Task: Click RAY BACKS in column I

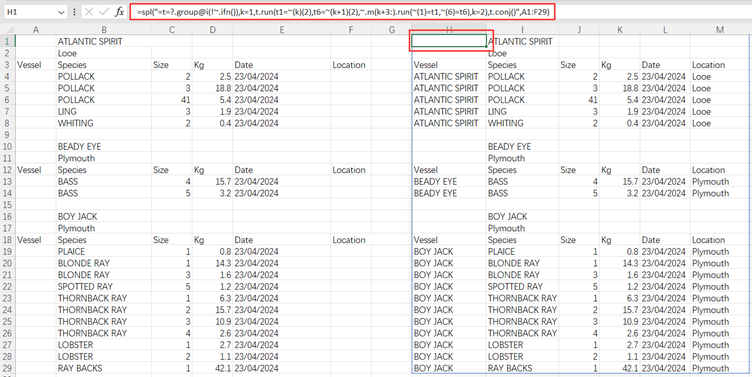Action: pos(510,368)
